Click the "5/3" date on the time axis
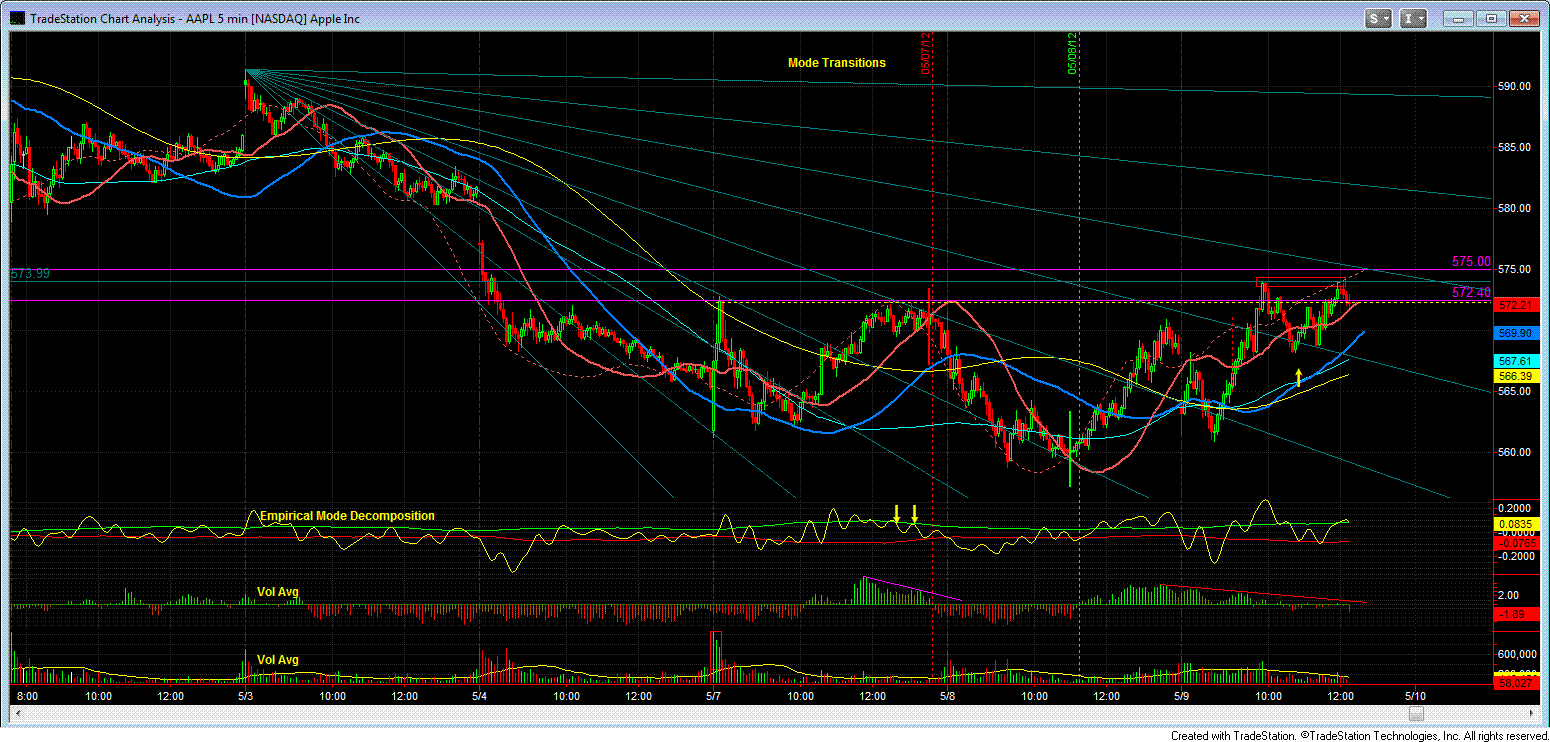The image size is (1550, 742). tap(245, 696)
